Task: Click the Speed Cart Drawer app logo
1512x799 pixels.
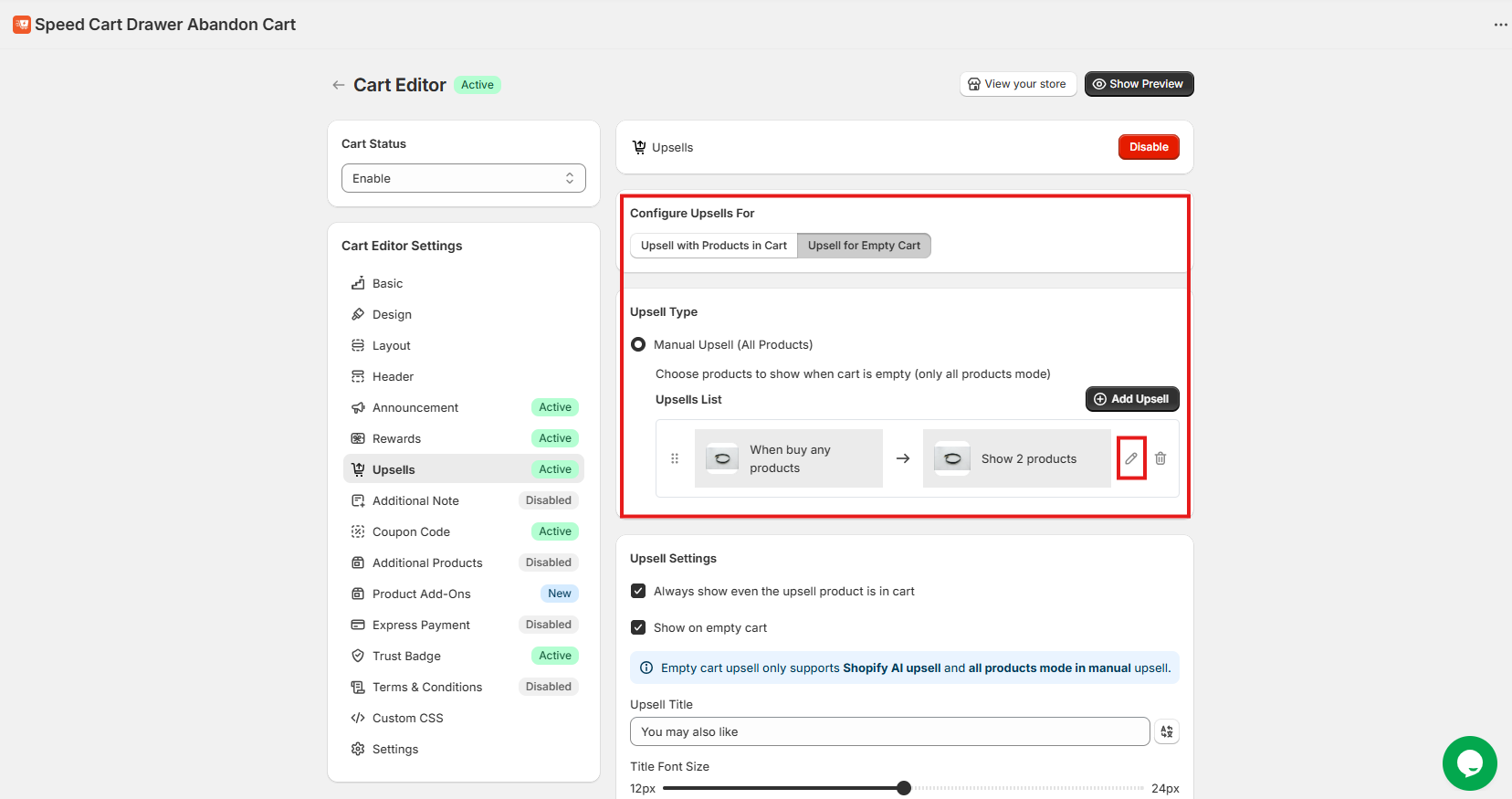Action: tap(22, 25)
